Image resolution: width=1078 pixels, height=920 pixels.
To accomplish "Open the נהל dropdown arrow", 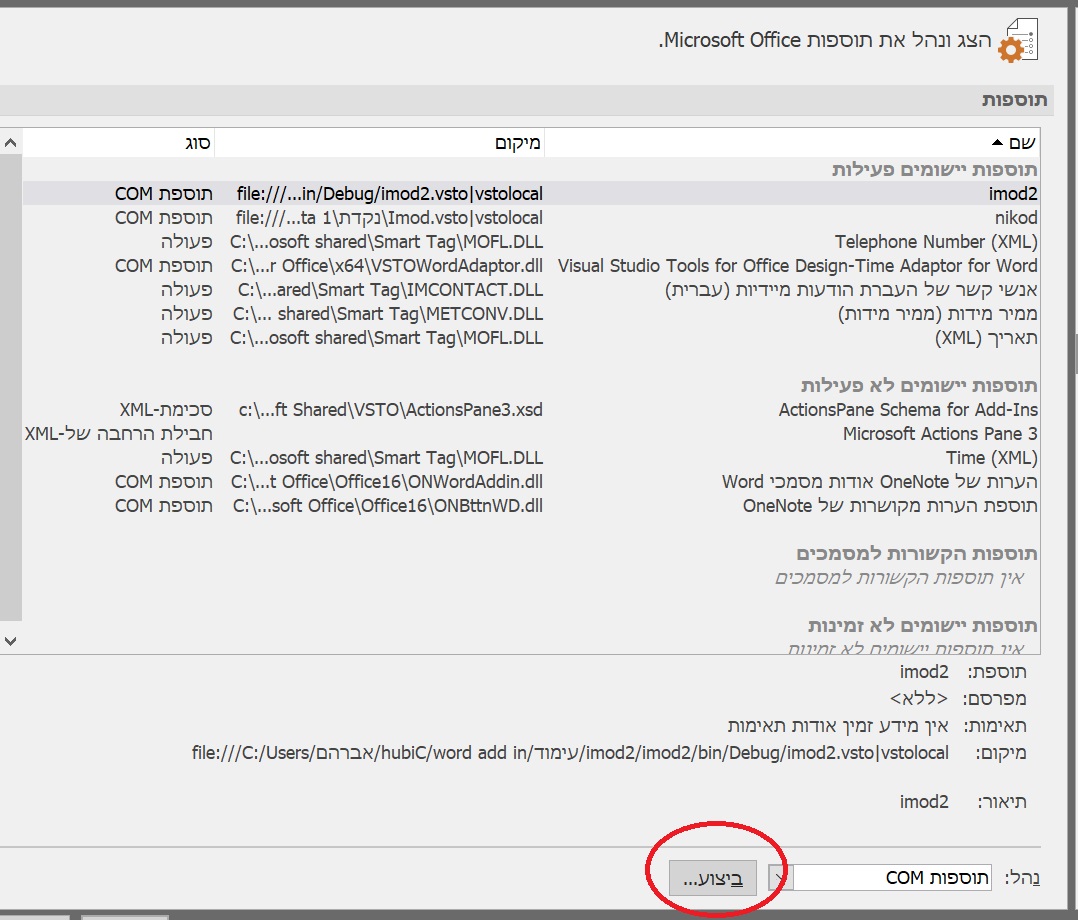I will point(780,878).
